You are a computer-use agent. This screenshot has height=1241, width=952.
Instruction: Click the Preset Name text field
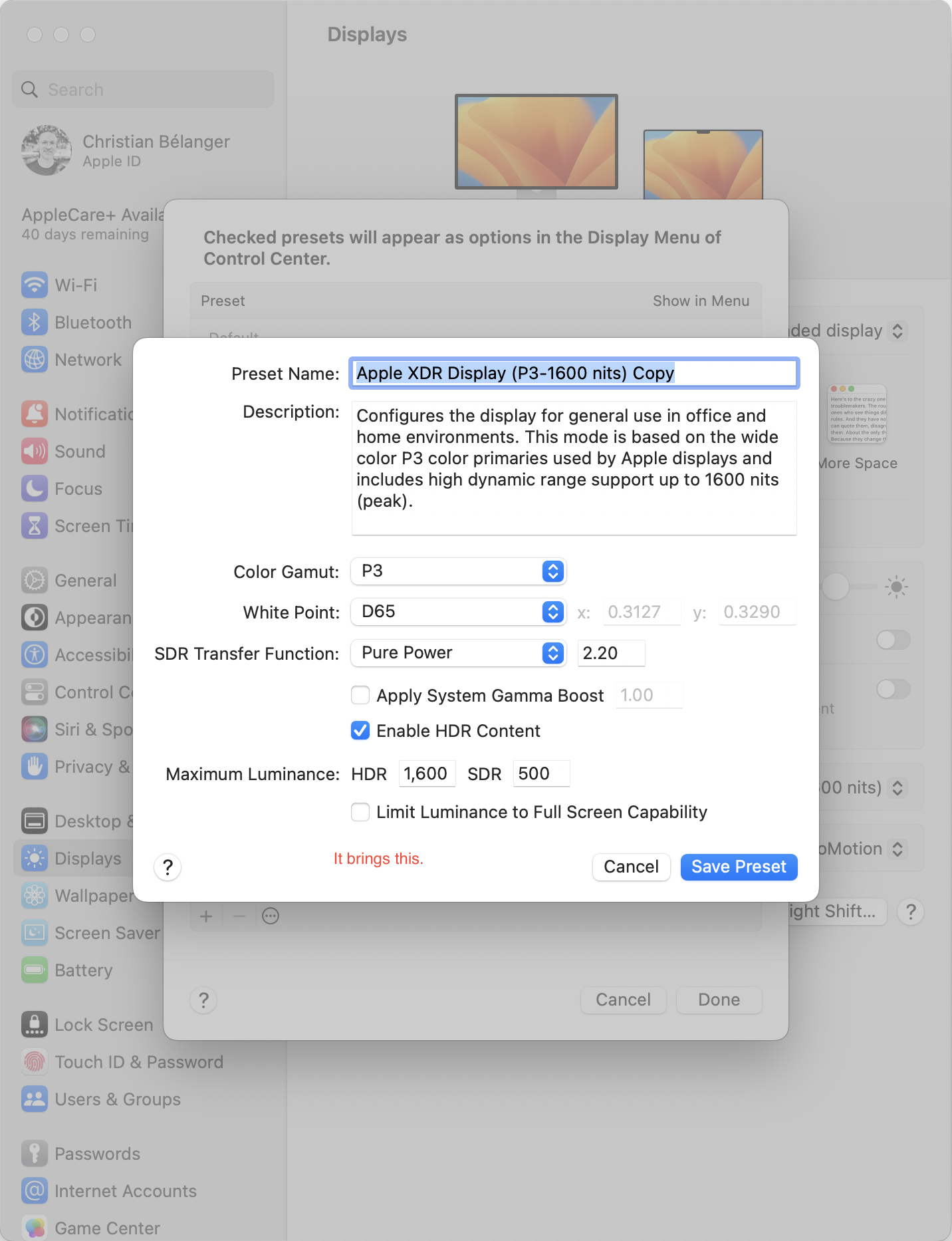point(574,373)
